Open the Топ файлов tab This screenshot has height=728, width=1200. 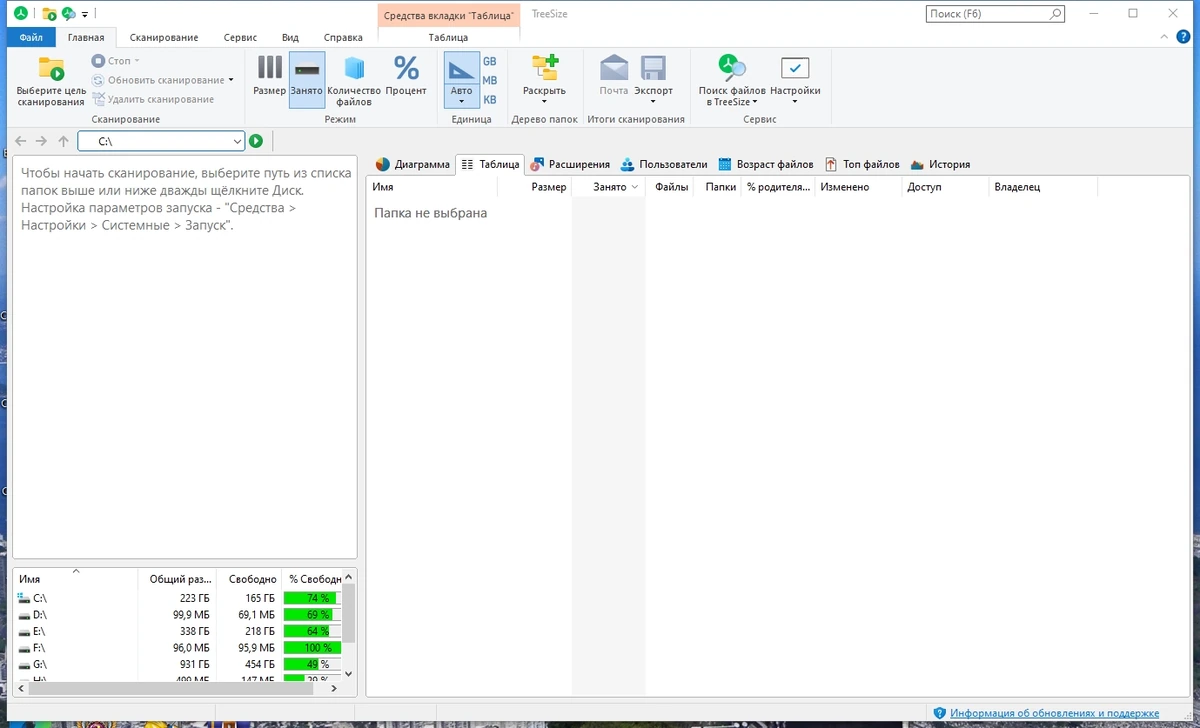(862, 164)
